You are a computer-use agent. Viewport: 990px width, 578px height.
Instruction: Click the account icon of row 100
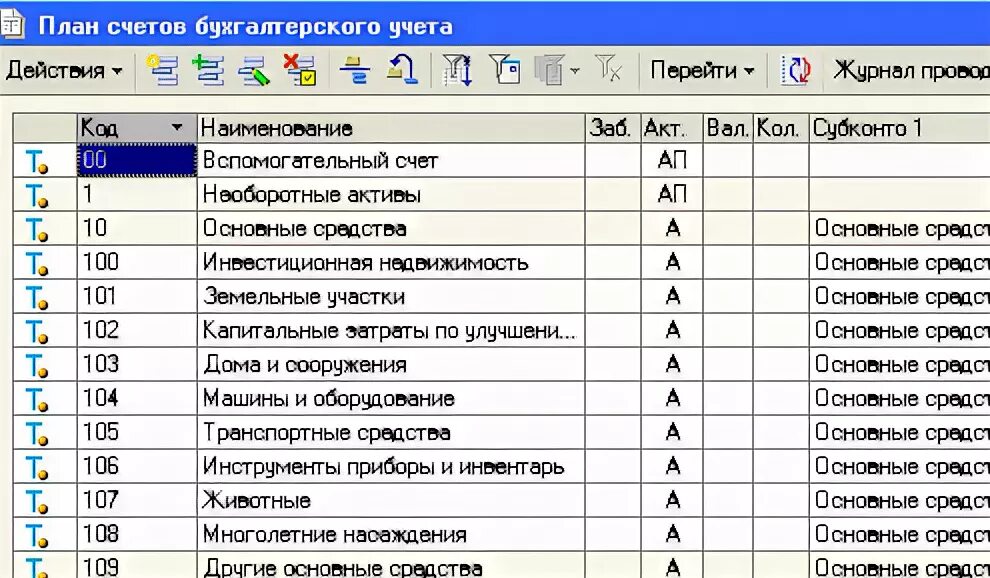coord(37,264)
